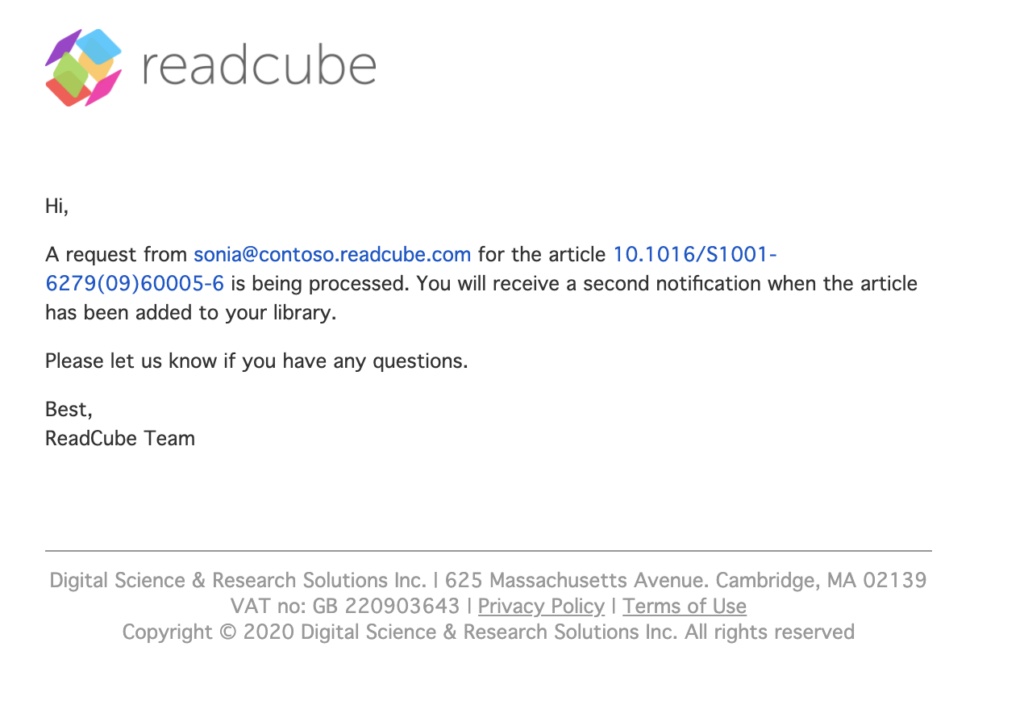Click the horizontal divider above the footer
This screenshot has height=705, width=1024.
coord(488,551)
